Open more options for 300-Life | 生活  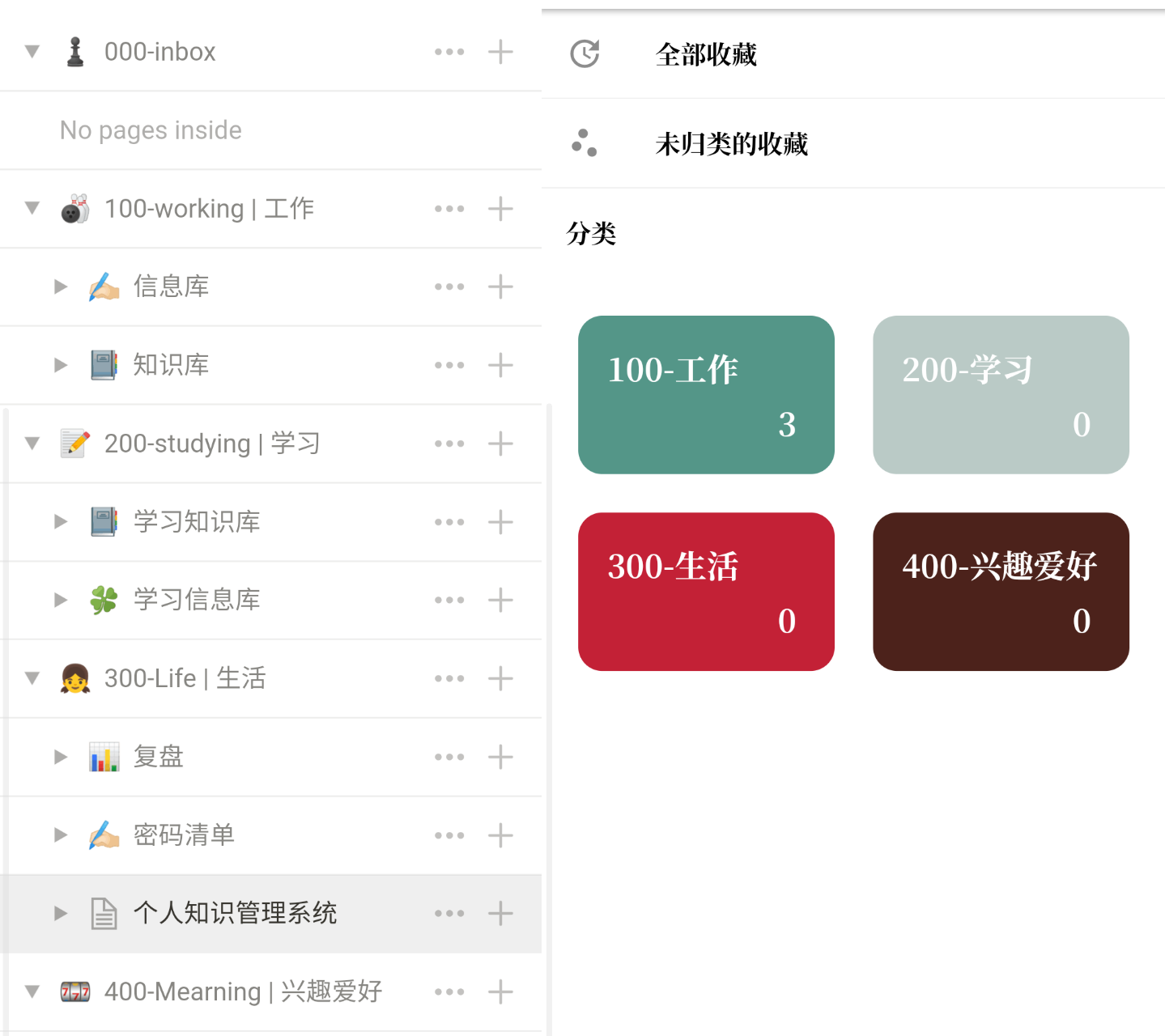449,678
